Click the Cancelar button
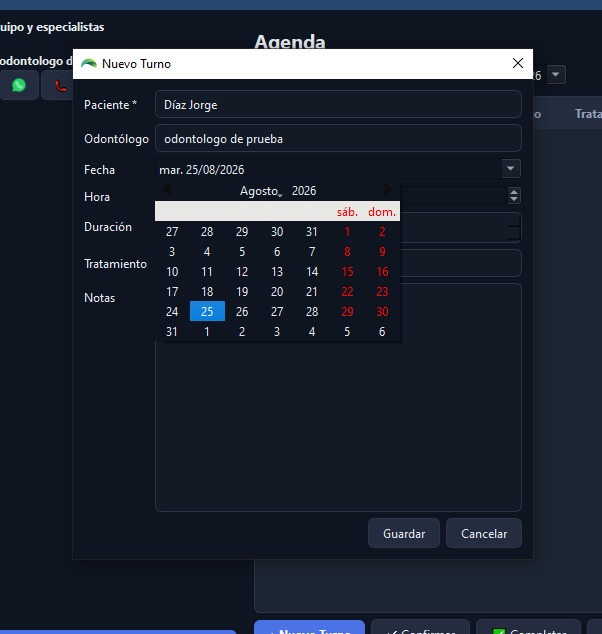Viewport: 602px width, 634px height. 484,533
